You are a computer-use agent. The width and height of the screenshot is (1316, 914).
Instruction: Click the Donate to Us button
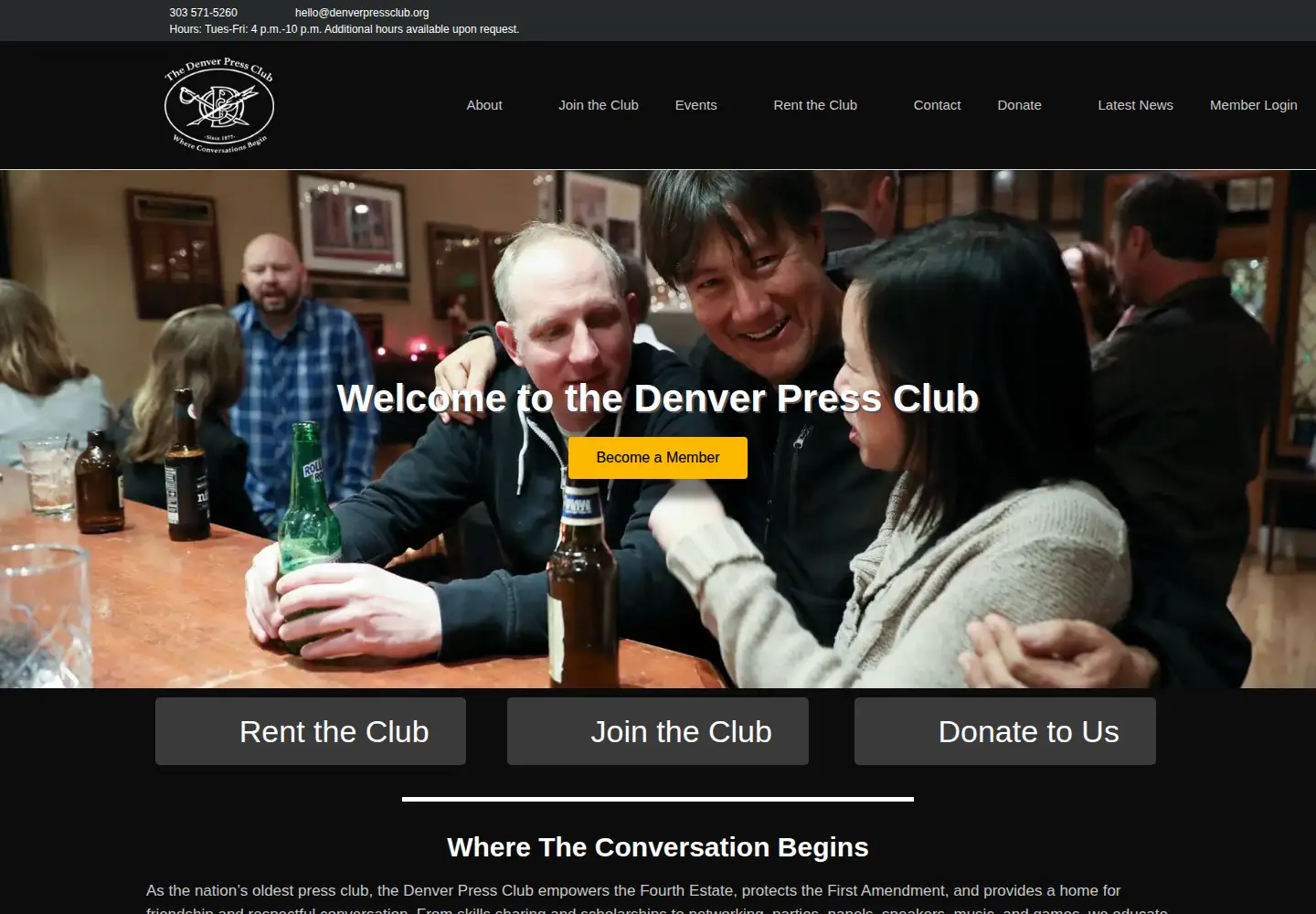point(1005,731)
